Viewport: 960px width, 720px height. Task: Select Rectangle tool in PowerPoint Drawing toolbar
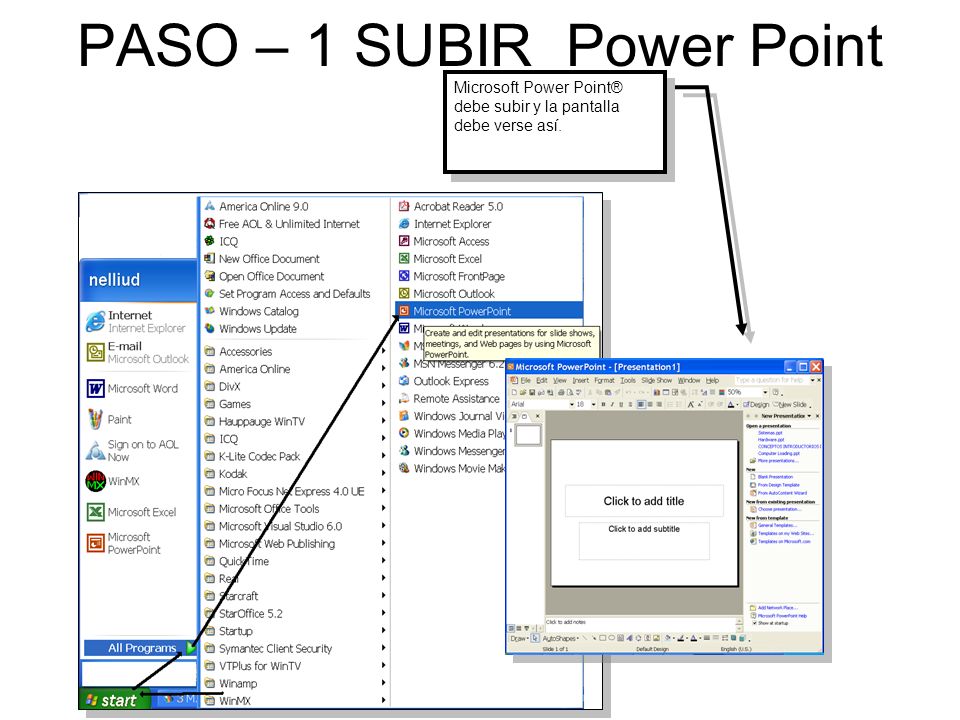click(602, 638)
